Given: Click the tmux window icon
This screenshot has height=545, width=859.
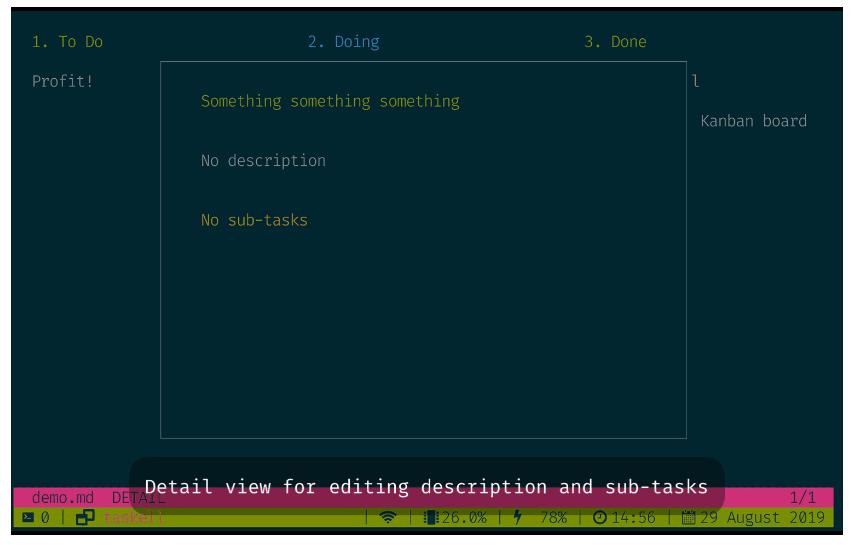Looking at the screenshot, I should pos(85,518).
